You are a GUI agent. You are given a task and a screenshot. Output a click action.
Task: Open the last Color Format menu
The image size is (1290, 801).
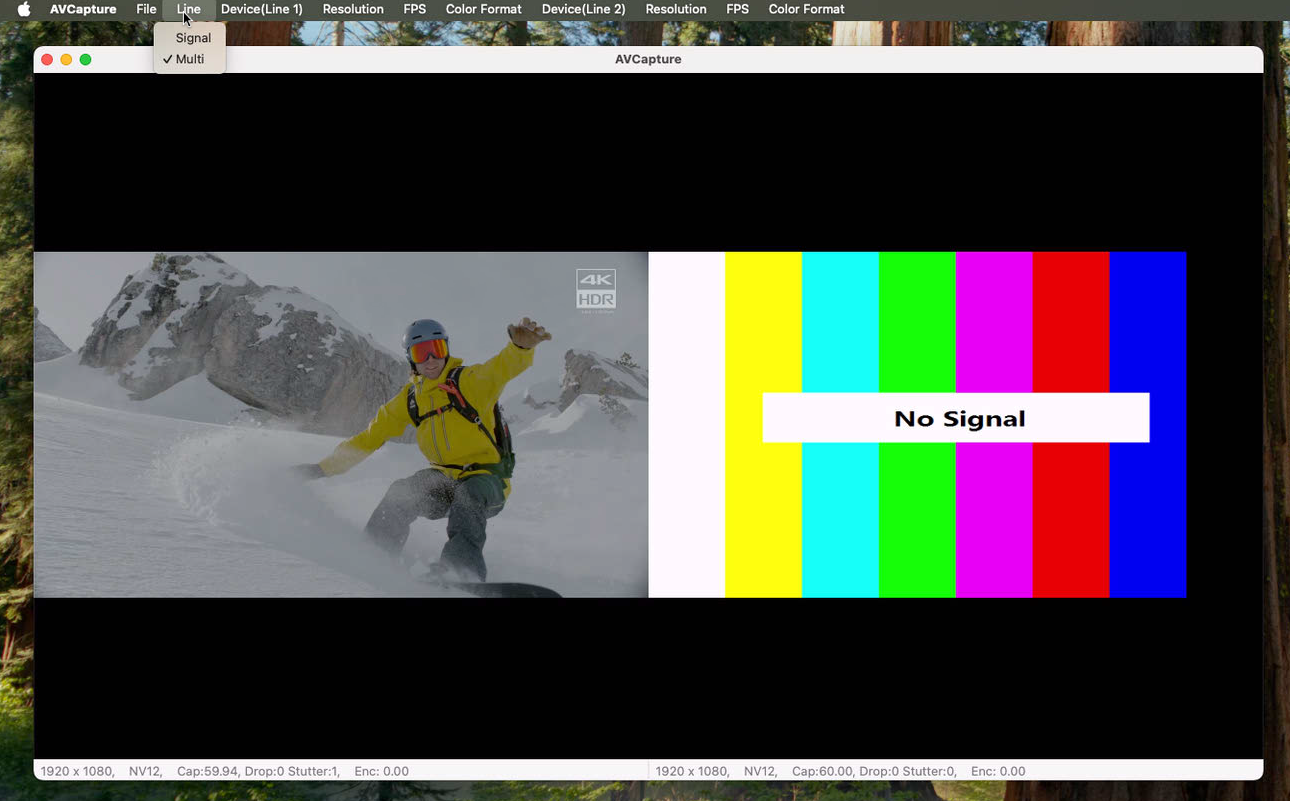pyautogui.click(x=806, y=9)
